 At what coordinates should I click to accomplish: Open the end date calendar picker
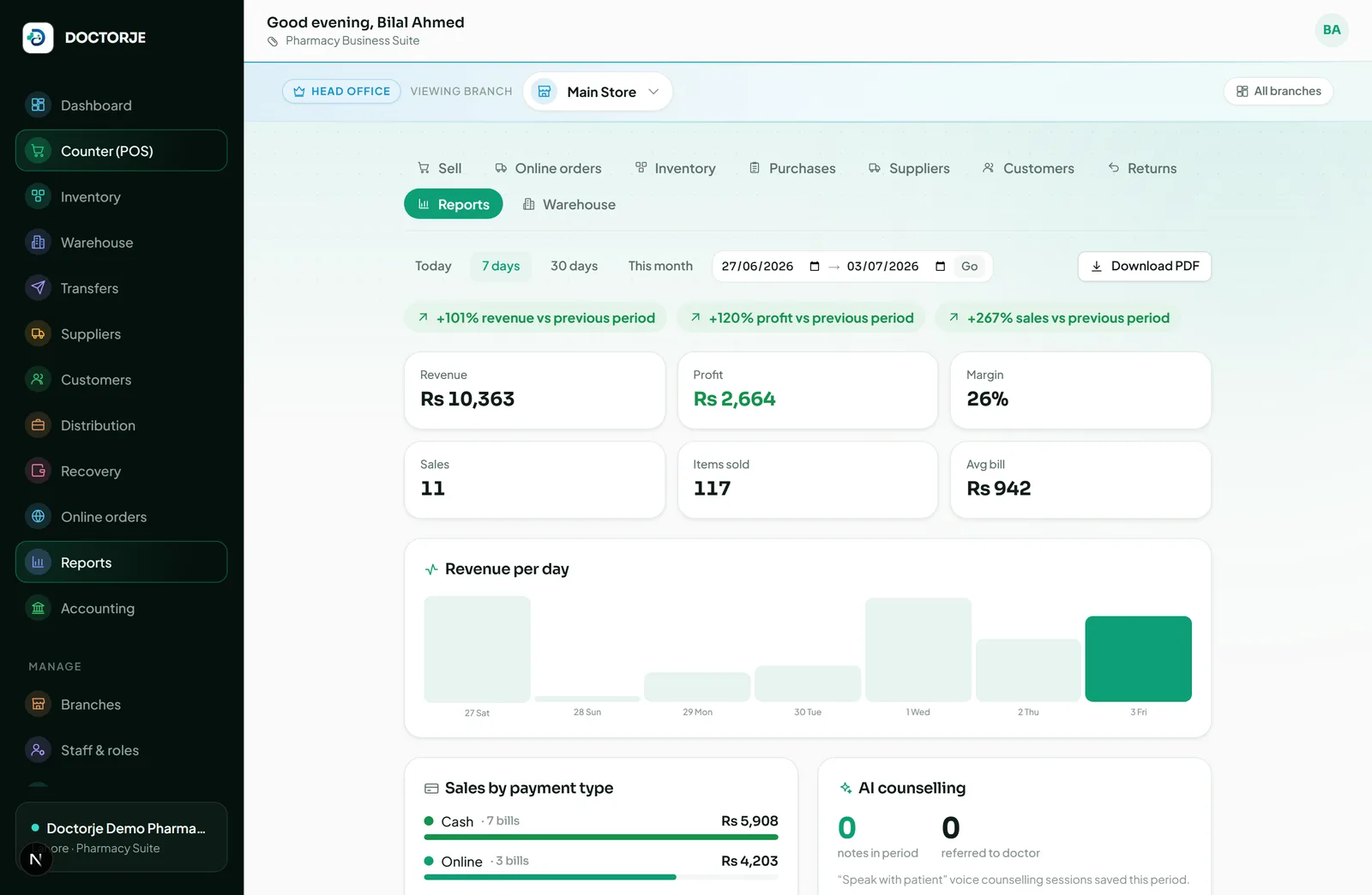[940, 267]
